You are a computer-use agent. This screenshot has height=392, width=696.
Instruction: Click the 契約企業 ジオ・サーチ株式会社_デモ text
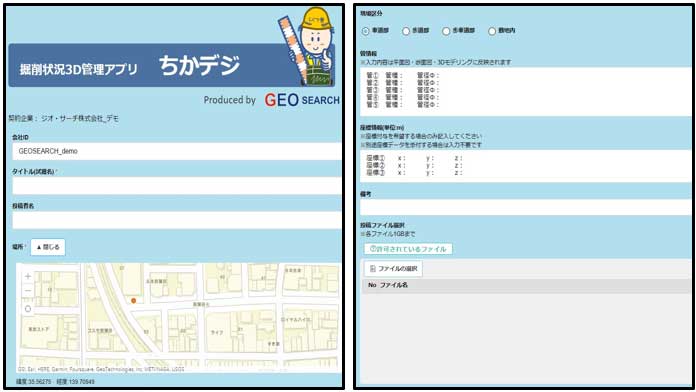(x=63, y=119)
